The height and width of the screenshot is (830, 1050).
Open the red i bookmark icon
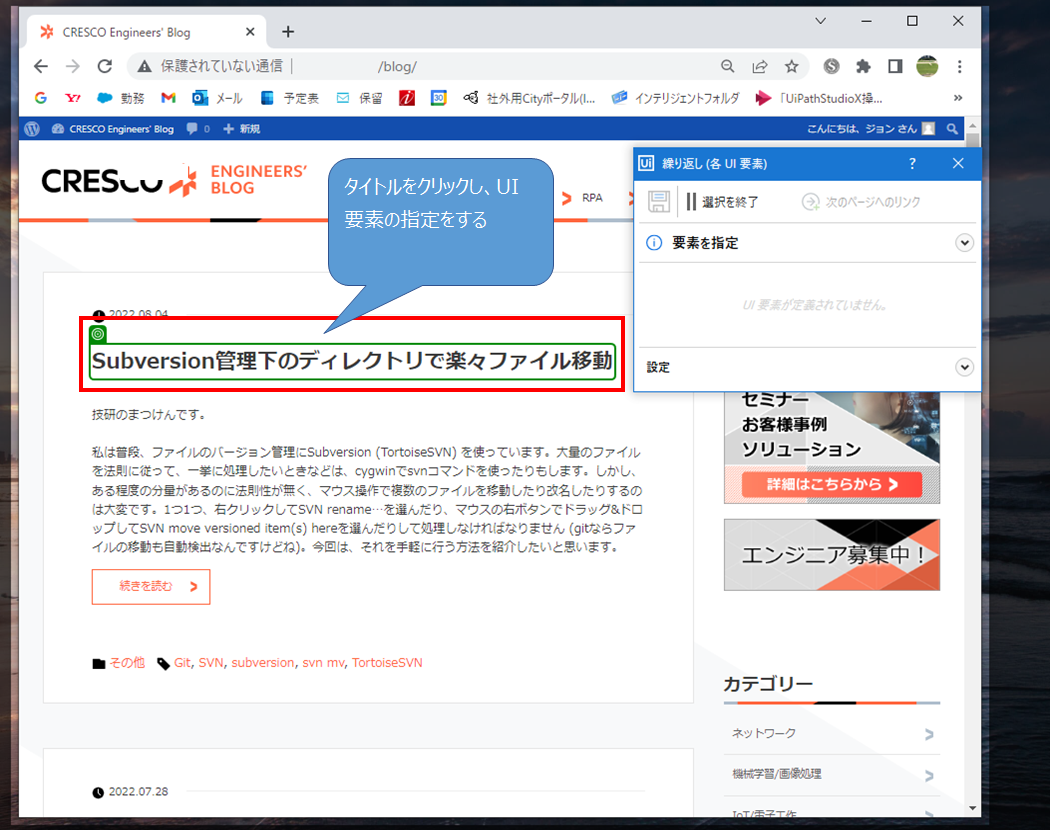407,98
